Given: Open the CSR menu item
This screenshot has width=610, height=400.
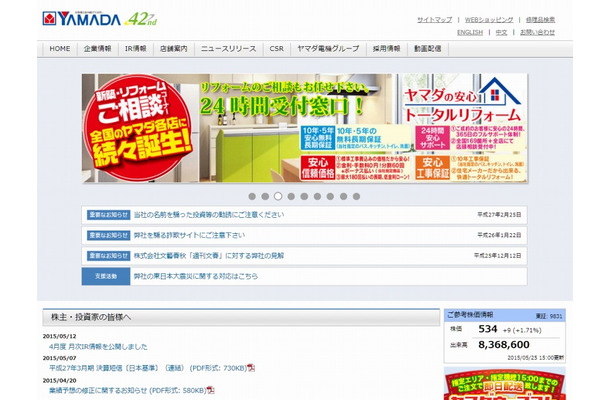Looking at the screenshot, I should coord(277,49).
